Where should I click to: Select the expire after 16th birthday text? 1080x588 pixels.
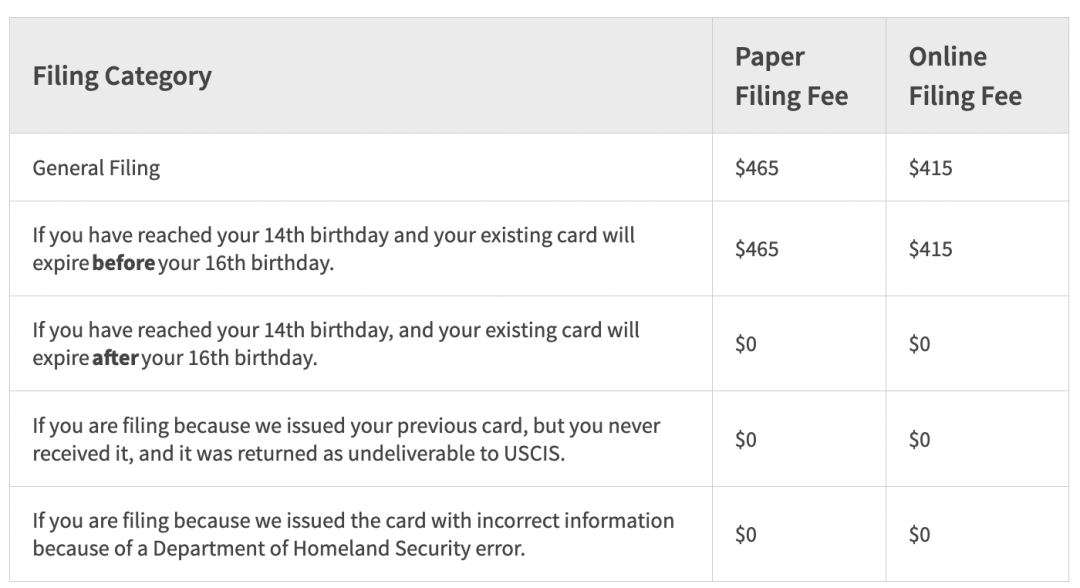[x=336, y=344]
